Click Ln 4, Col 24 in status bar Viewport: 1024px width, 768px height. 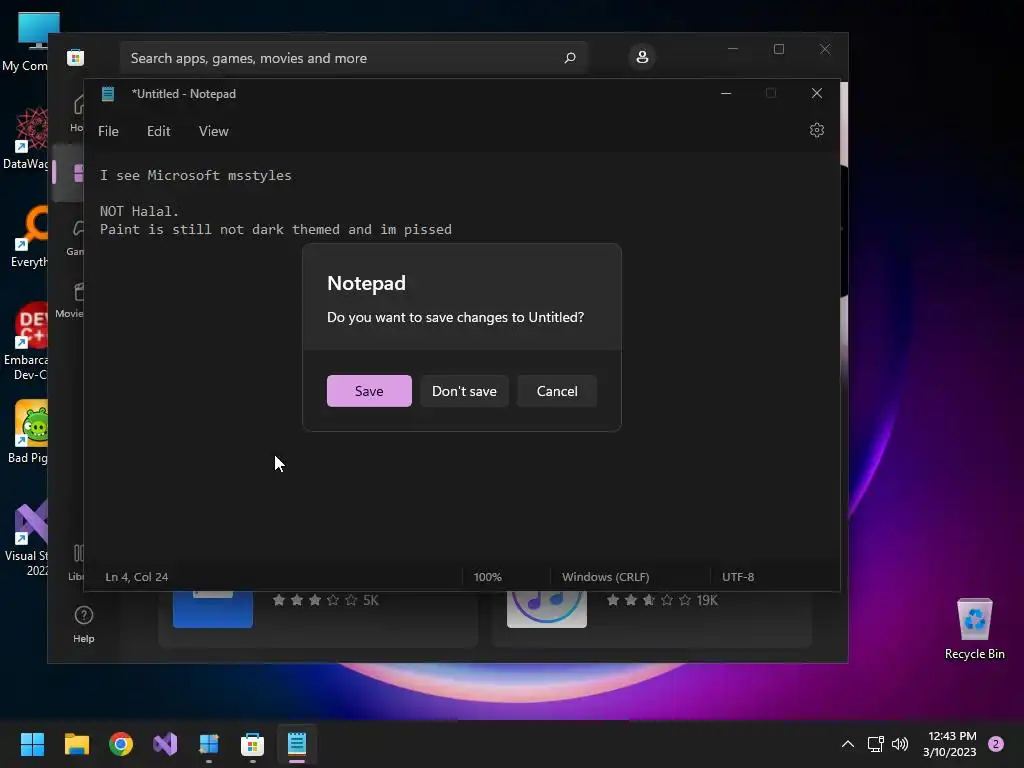pos(136,577)
